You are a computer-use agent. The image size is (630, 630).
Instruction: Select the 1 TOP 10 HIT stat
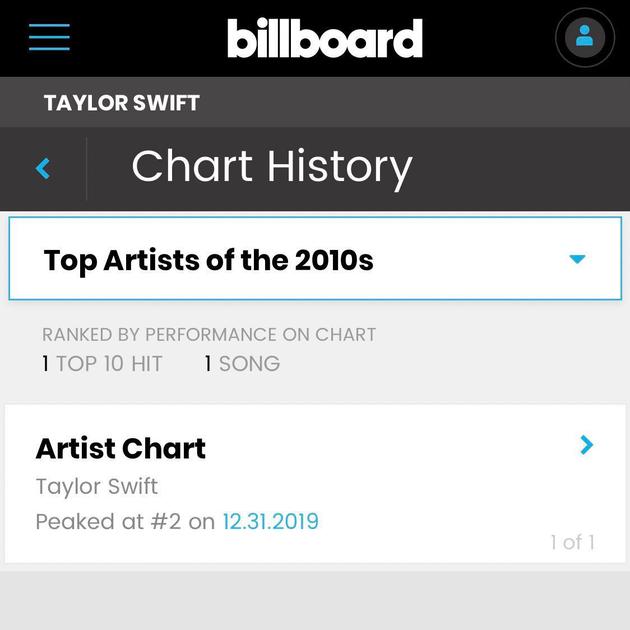coord(102,364)
